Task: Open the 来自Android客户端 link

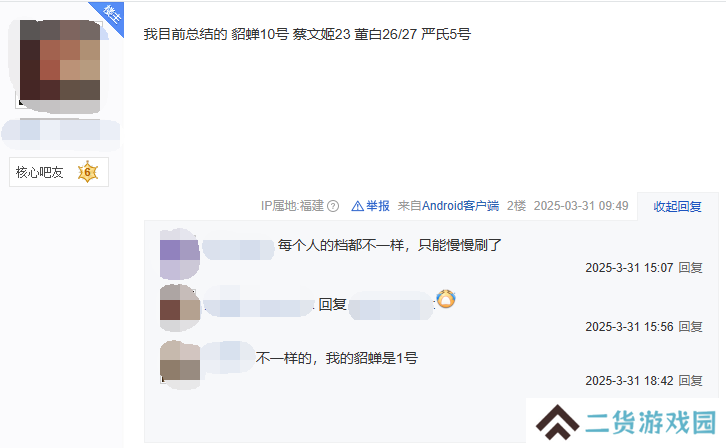Action: (x=448, y=206)
